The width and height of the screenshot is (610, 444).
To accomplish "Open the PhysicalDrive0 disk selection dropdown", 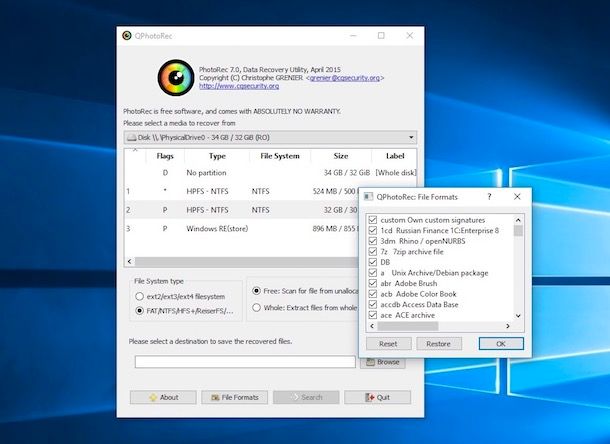I will [x=270, y=137].
